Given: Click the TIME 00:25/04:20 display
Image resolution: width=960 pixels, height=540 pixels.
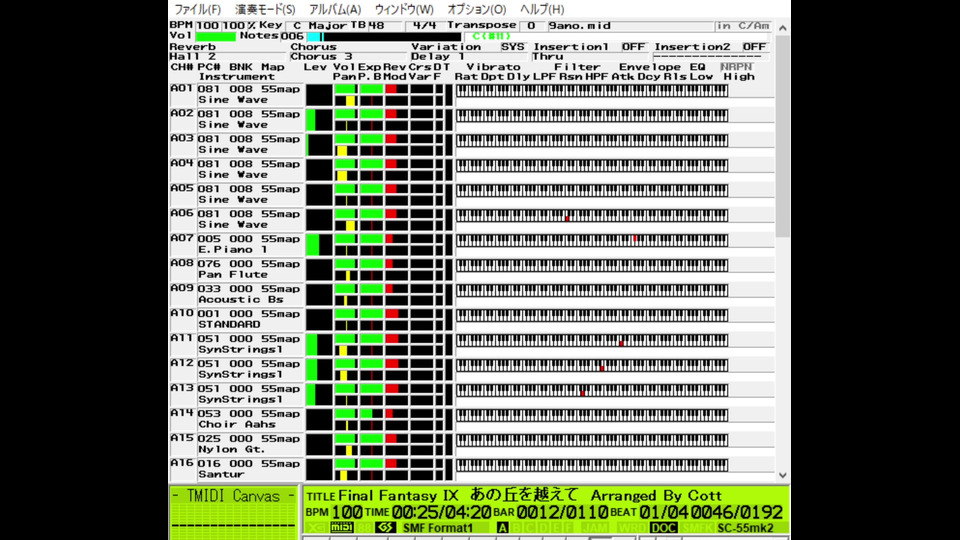Looking at the screenshot, I should pyautogui.click(x=442, y=512).
